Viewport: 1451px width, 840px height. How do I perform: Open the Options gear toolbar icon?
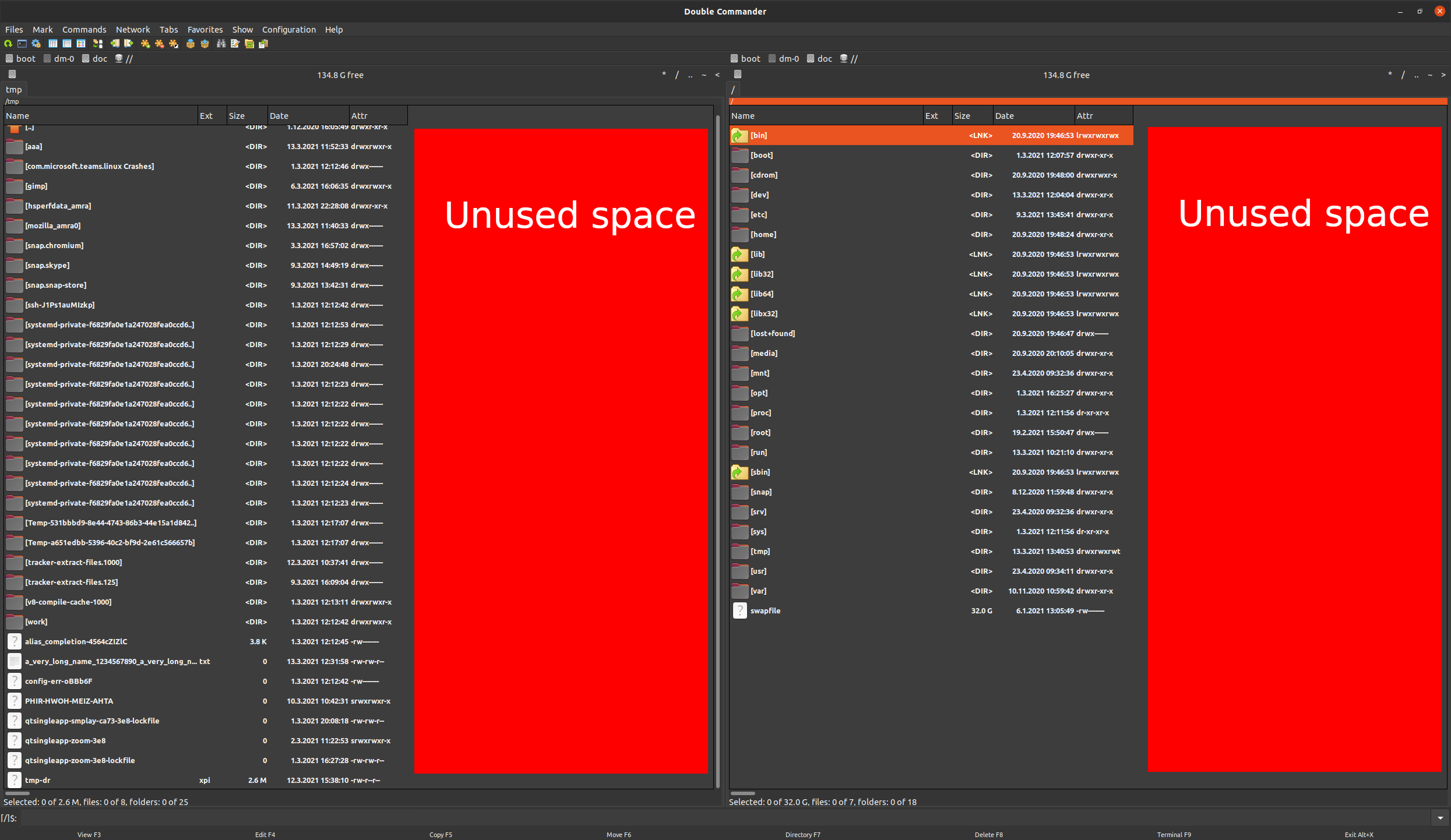[x=36, y=44]
